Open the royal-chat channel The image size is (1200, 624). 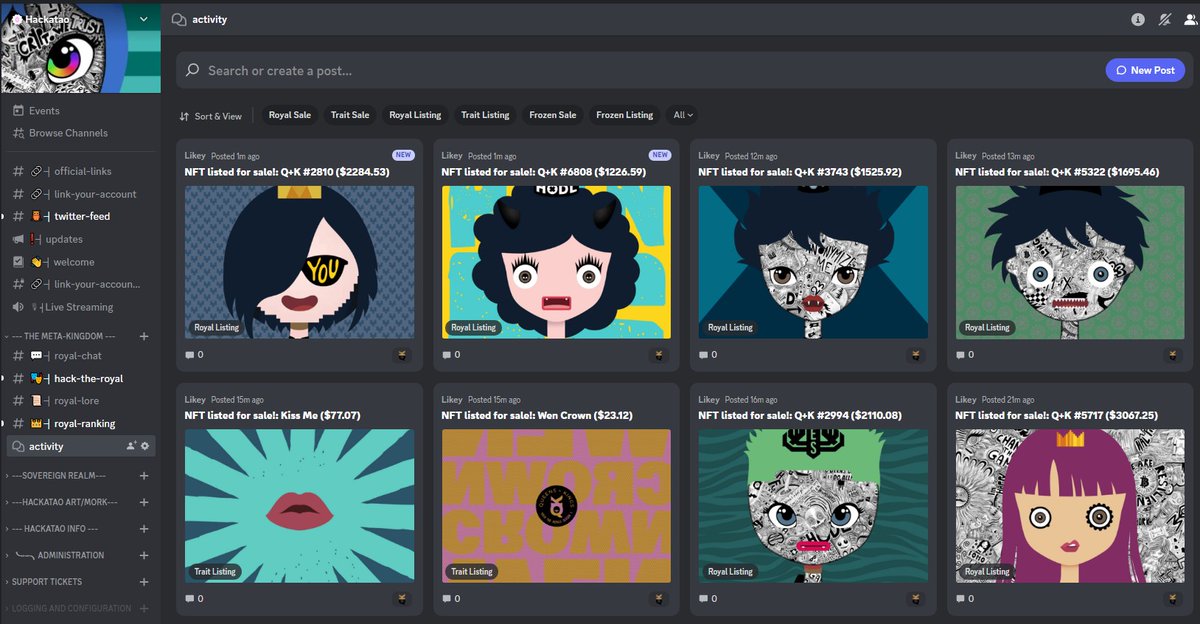80,356
